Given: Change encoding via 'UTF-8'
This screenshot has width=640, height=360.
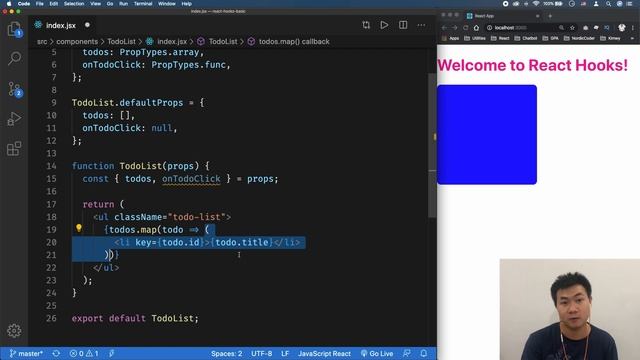Looking at the screenshot, I should (x=262, y=353).
